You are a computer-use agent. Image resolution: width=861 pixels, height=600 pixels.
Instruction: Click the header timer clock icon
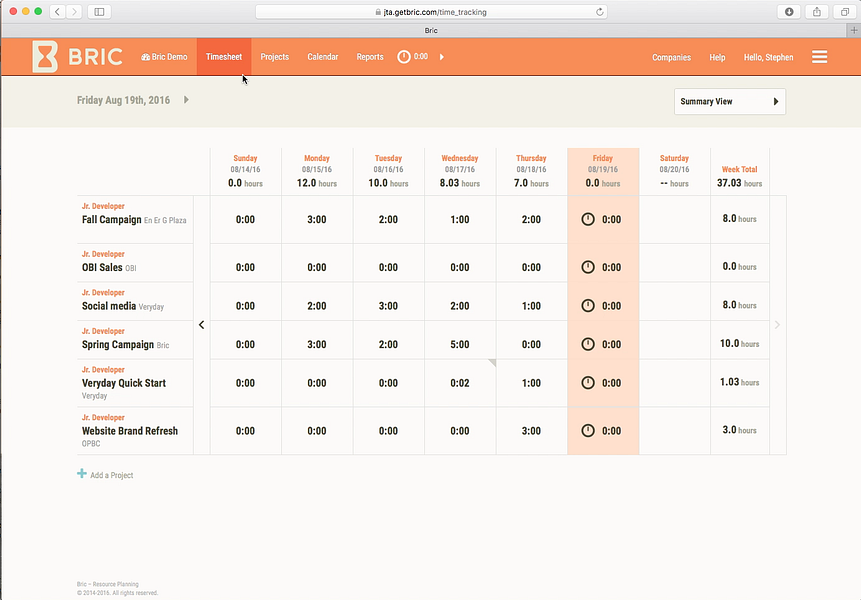pos(404,57)
